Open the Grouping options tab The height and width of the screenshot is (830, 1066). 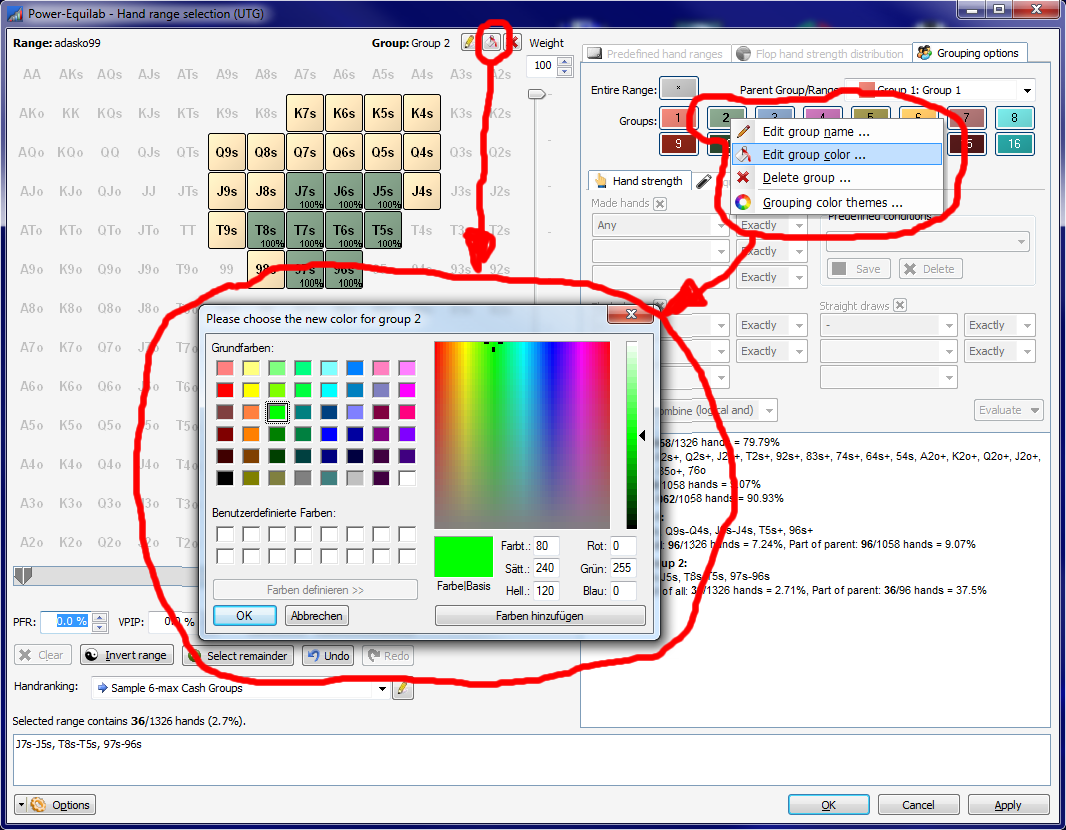pyautogui.click(x=969, y=53)
